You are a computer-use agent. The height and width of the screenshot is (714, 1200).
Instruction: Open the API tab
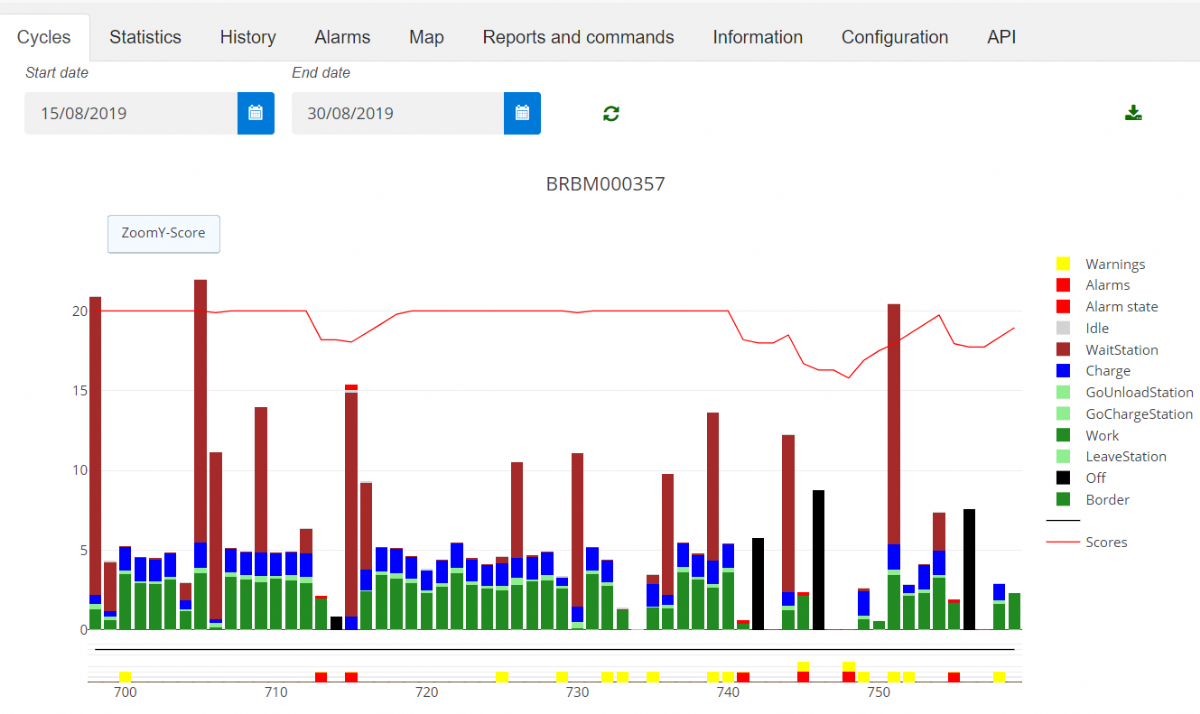[1001, 37]
